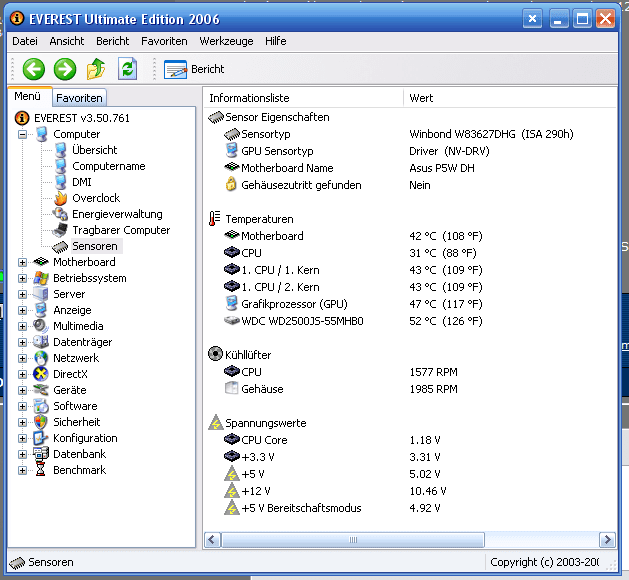Click the Energieverwaltung icon
This screenshot has width=629, height=580.
click(x=61, y=214)
